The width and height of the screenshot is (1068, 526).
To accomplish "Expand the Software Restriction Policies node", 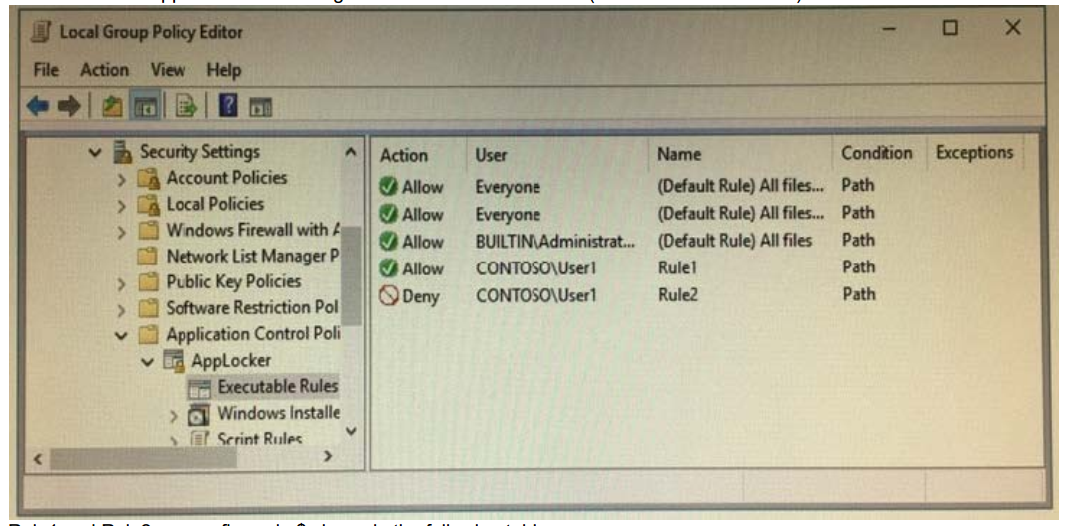I will 121,310.
